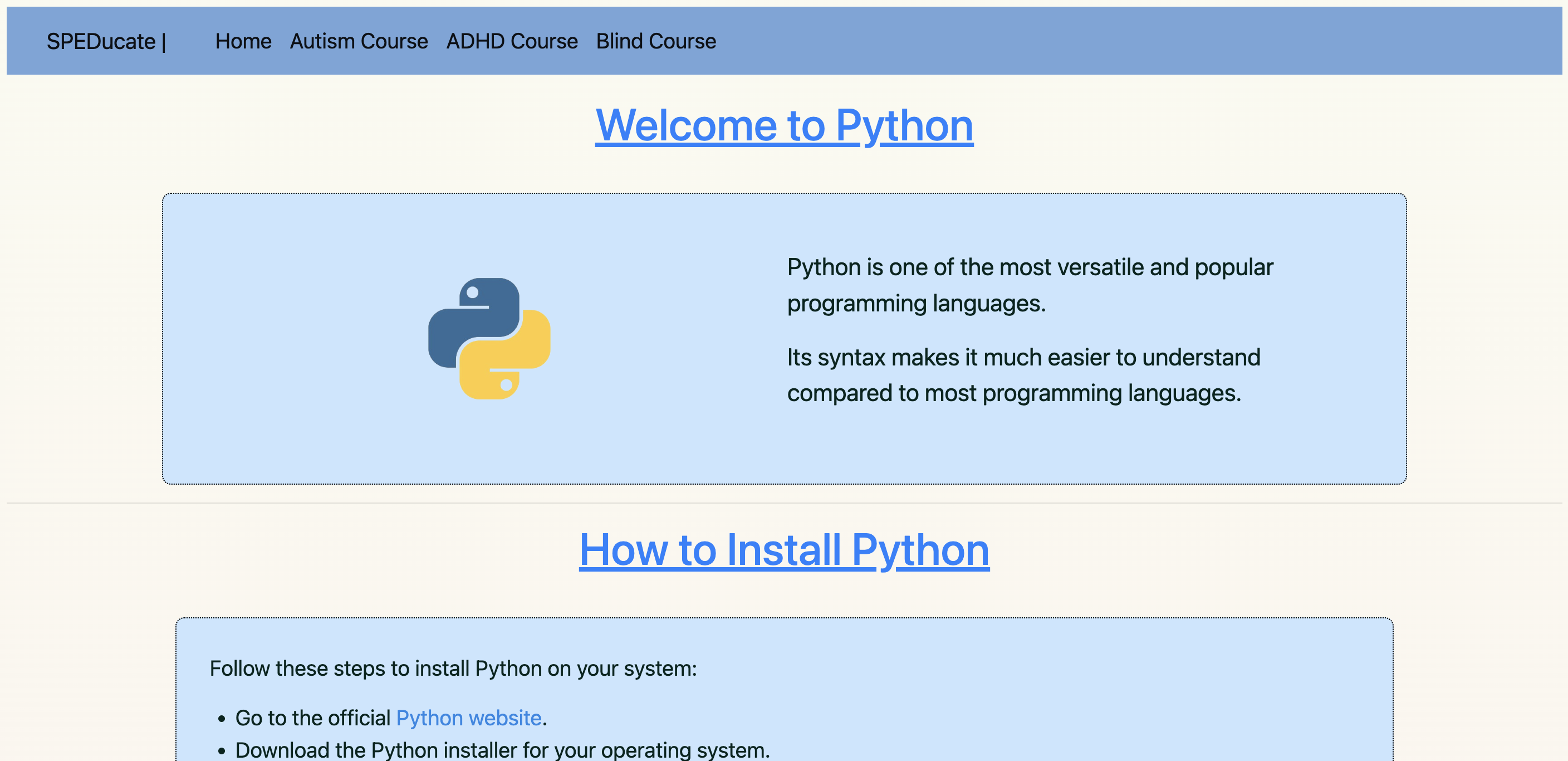Click the SPEDucate brand name

pos(101,41)
